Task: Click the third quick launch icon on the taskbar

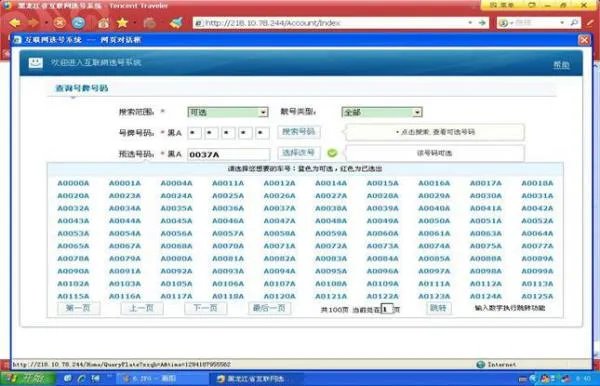Action: (x=95, y=378)
